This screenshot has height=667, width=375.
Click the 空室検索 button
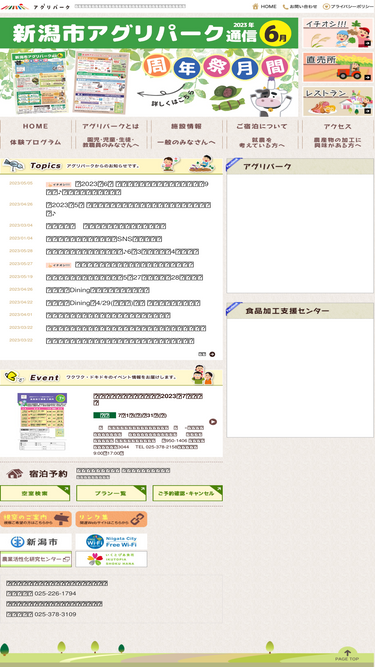[35, 493]
